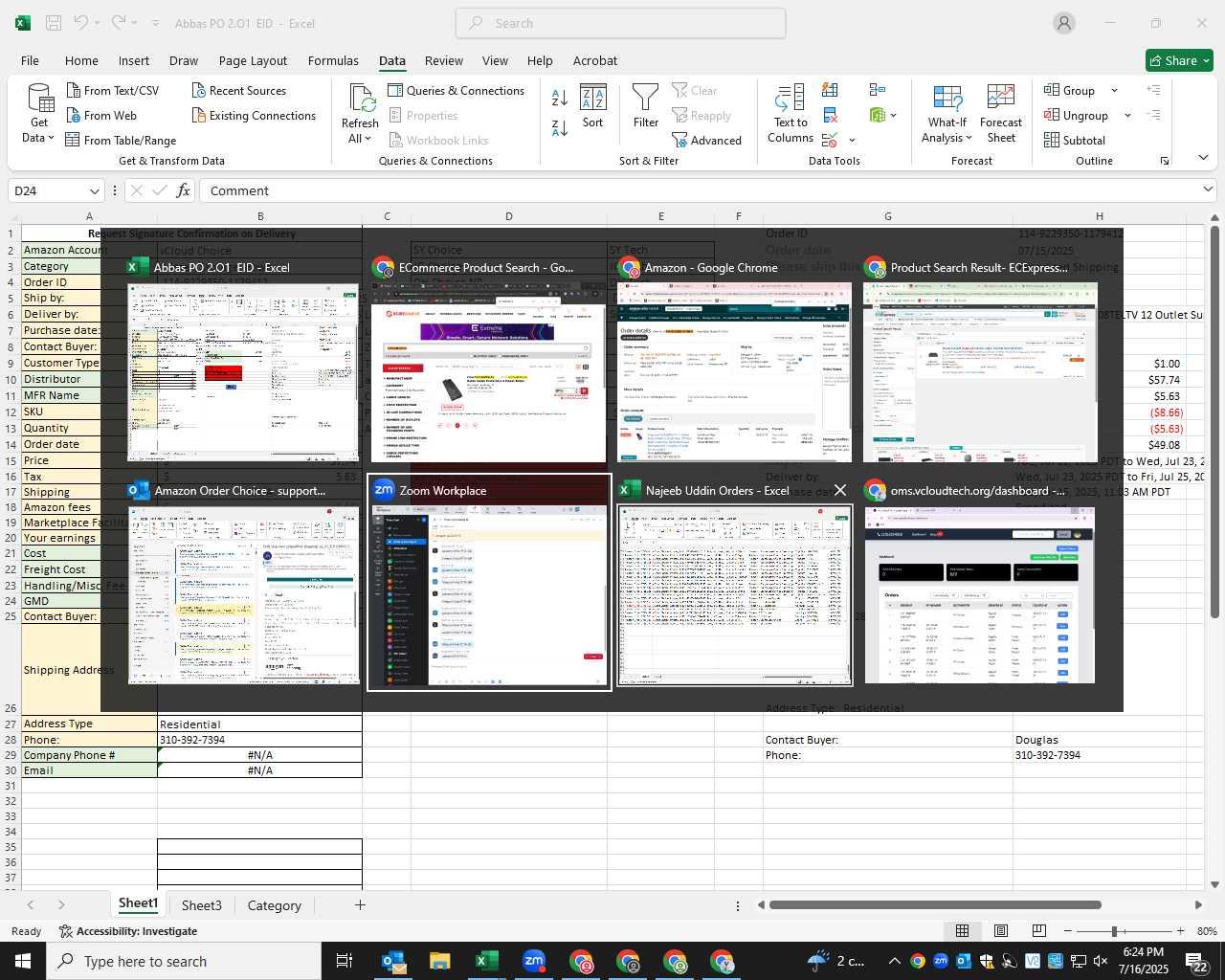Viewport: 1225px width, 980px height.
Task: Click the Remove Duplicates icon
Action: 830,115
